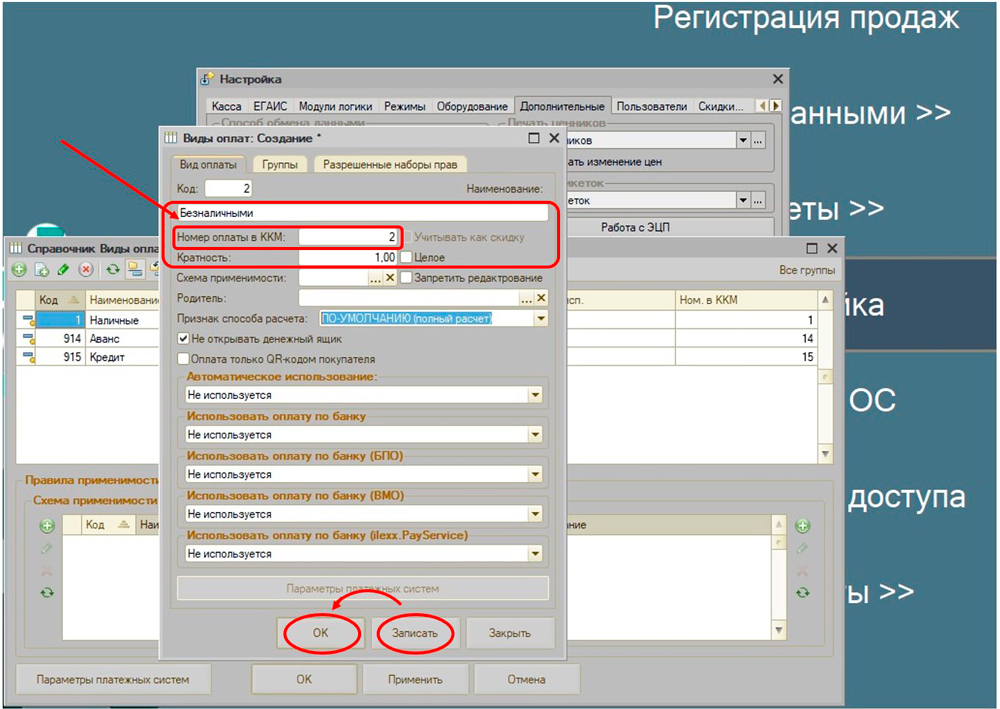Image resolution: width=1000 pixels, height=709 pixels.
Task: Check the Целое checkbox
Action: 406,258
